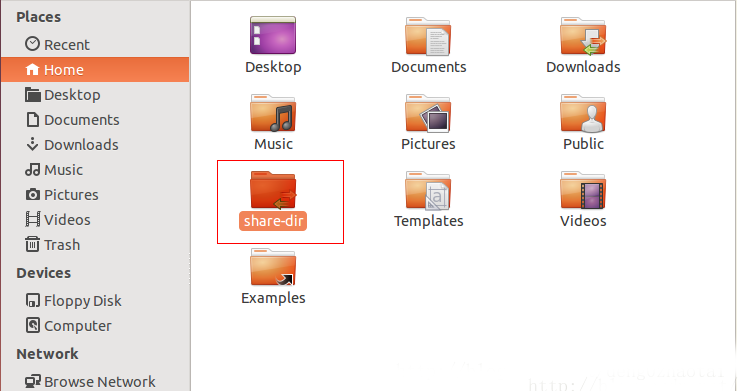The image size is (738, 391).
Task: Go to Recent in sidebar
Action: click(x=95, y=44)
